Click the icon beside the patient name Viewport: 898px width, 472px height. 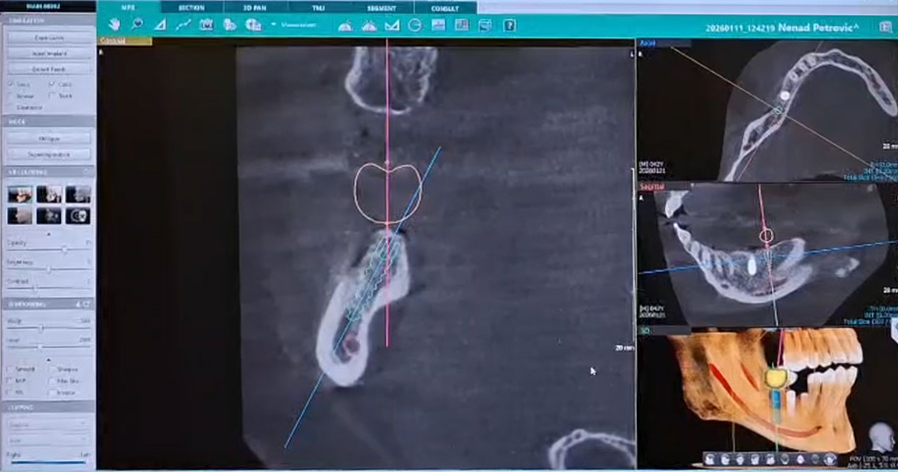(885, 27)
